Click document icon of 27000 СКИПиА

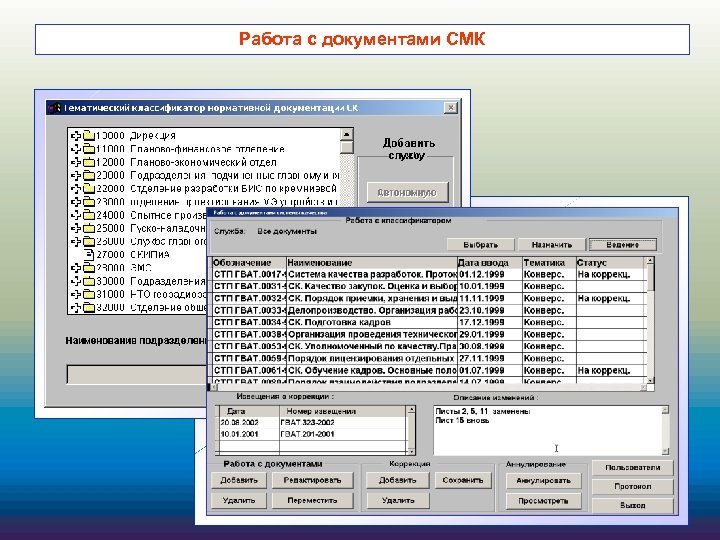[x=89, y=255]
